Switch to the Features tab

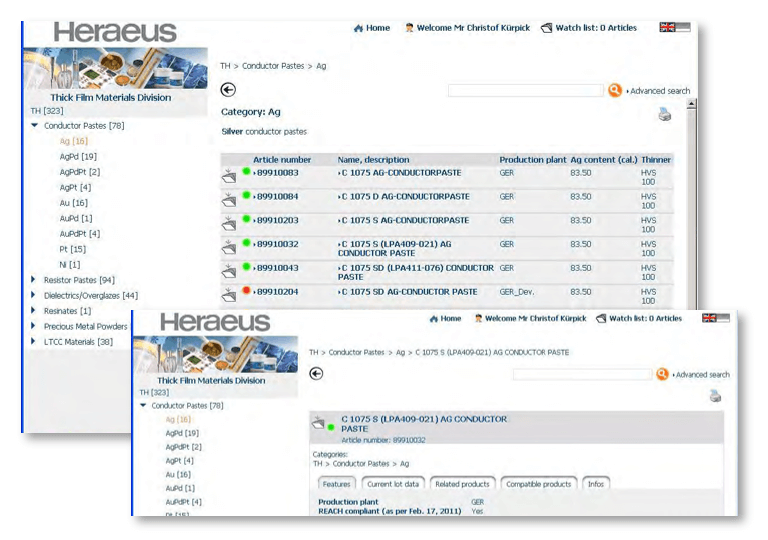tap(336, 484)
